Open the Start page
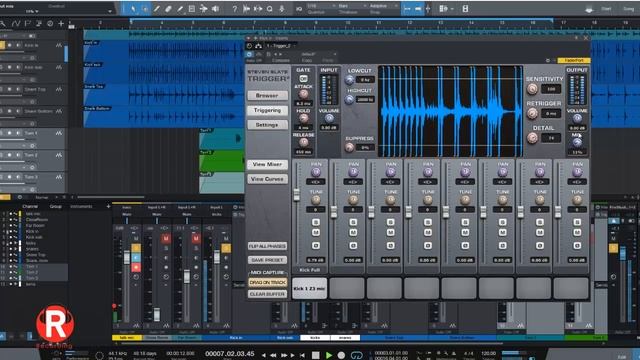 click(x=607, y=9)
